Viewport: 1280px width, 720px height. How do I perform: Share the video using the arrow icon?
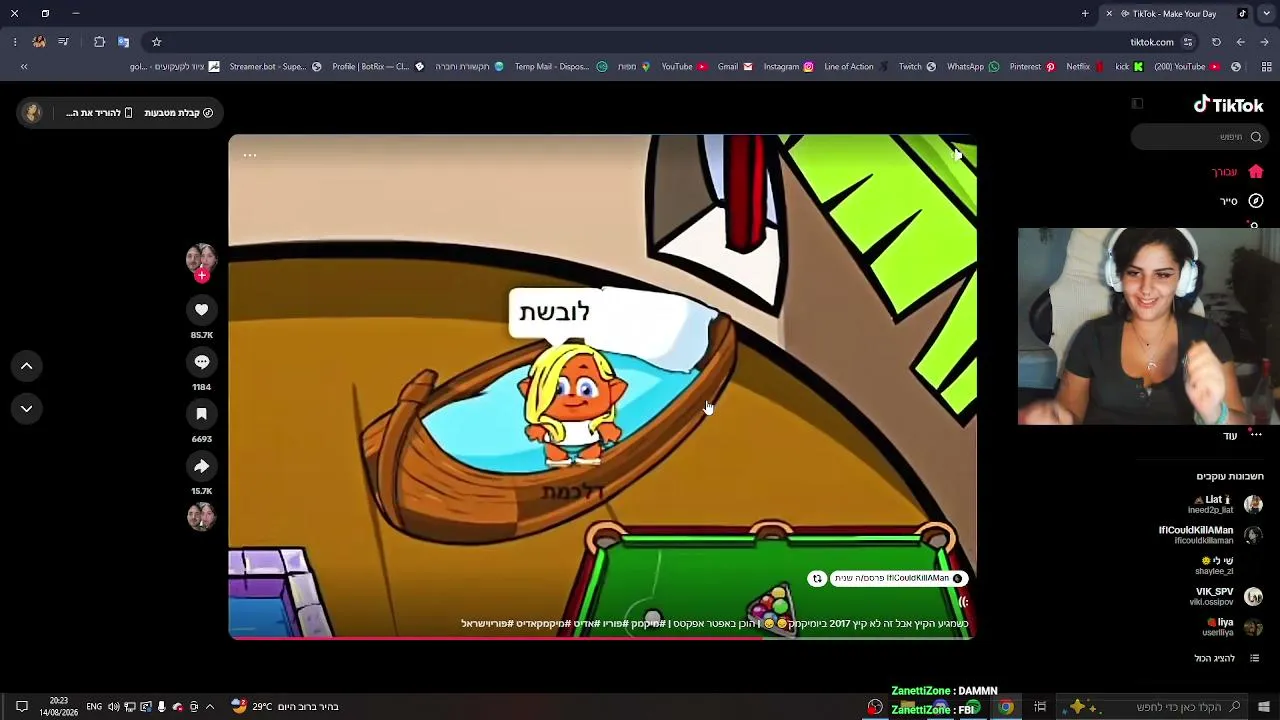pyautogui.click(x=201, y=466)
